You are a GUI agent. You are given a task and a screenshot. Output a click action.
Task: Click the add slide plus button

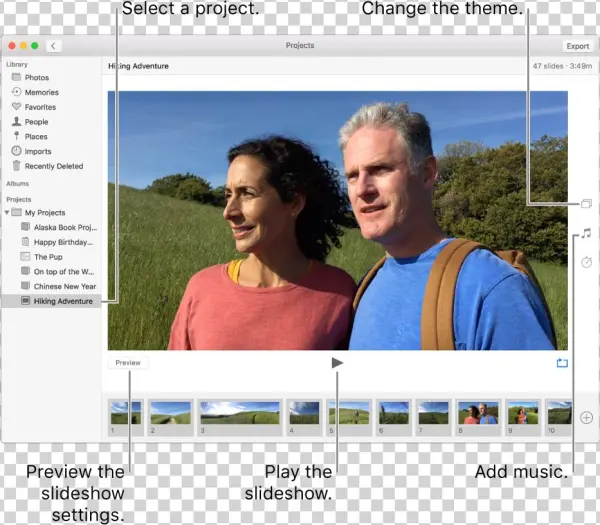point(586,417)
